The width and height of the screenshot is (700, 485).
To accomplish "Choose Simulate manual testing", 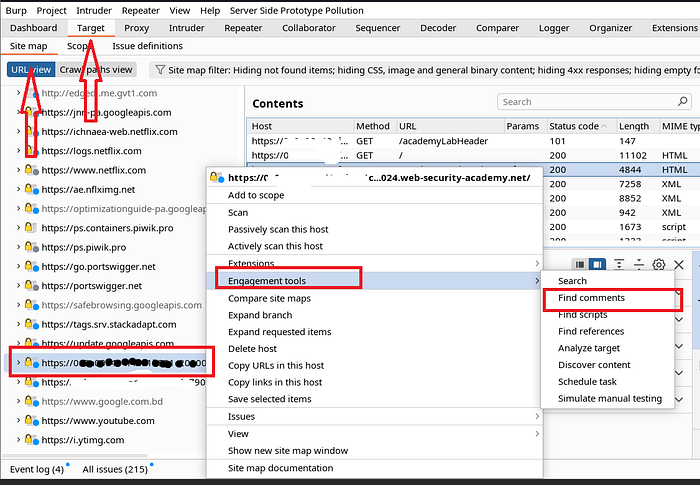I will [x=607, y=398].
